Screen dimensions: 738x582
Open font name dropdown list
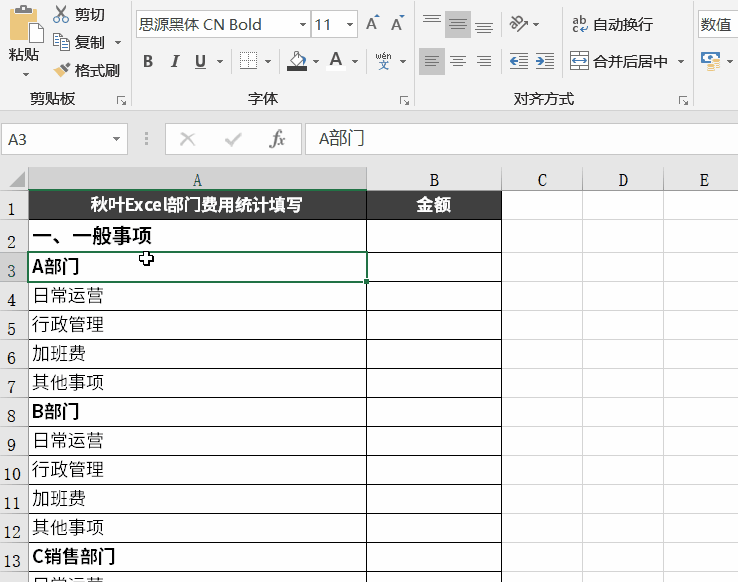point(303,24)
